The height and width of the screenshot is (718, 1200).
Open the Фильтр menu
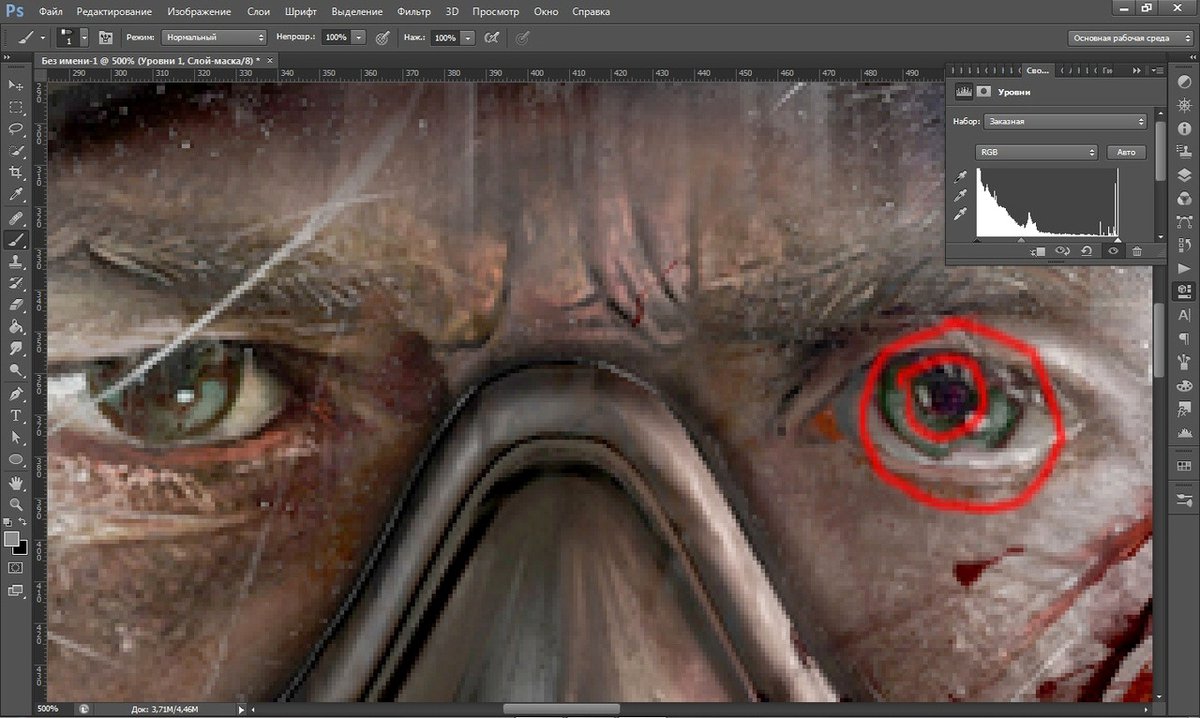pos(413,12)
